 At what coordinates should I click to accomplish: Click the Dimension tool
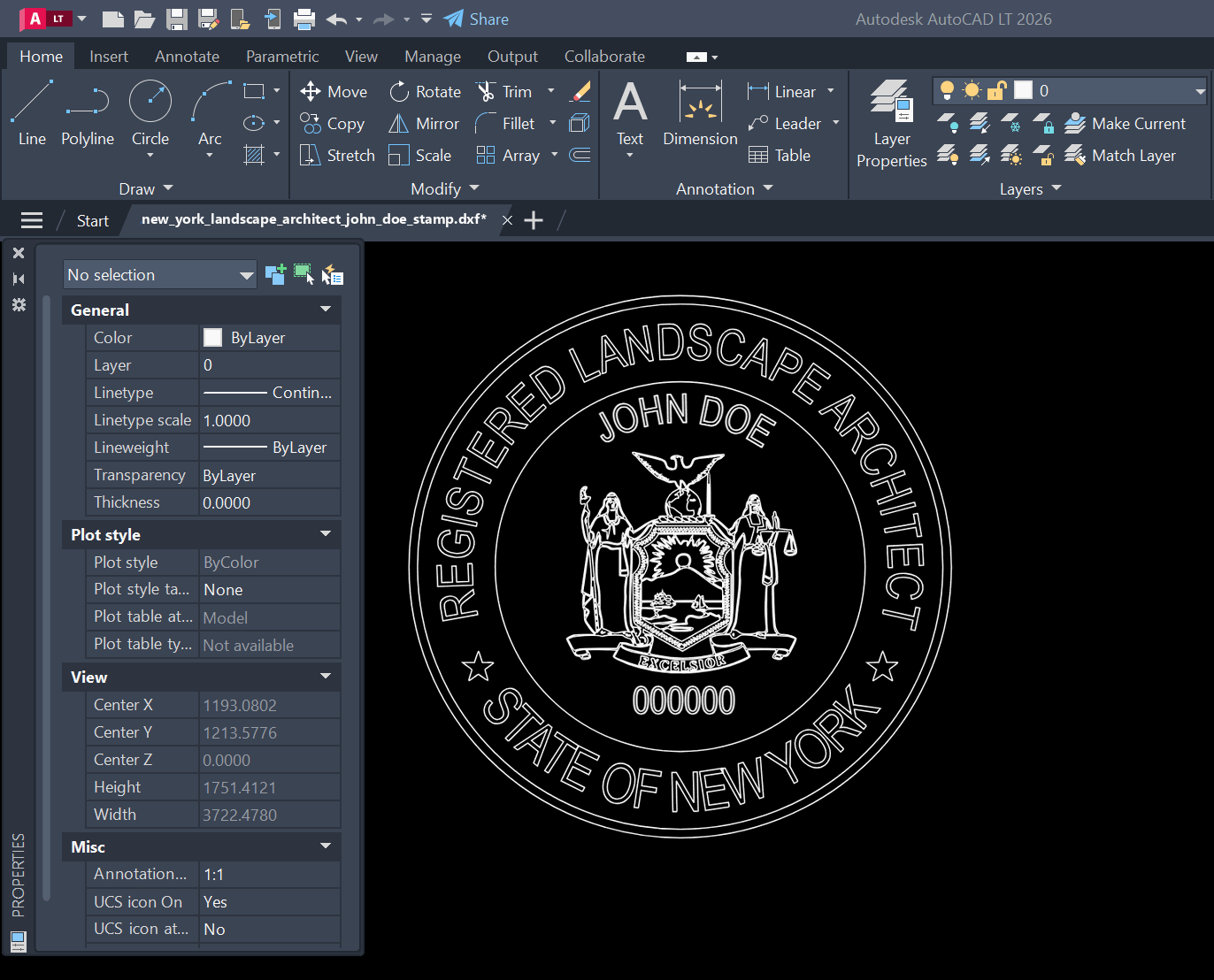700,113
